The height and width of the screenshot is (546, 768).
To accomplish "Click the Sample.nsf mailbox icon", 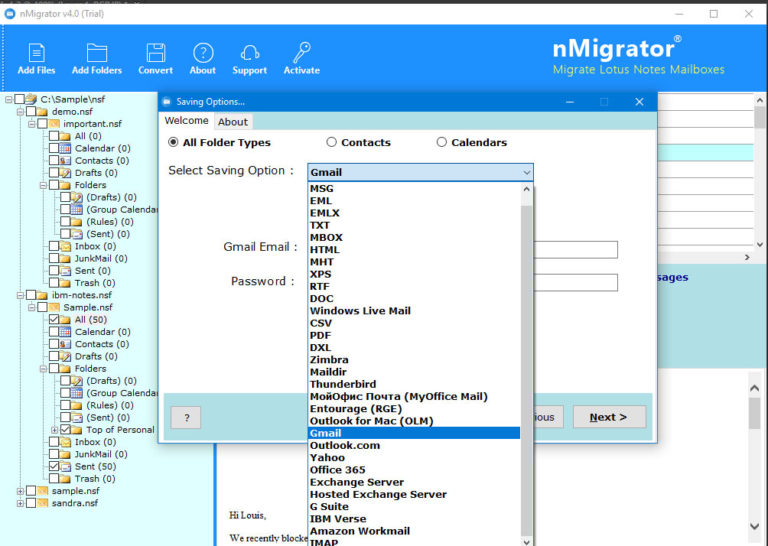I will coord(54,308).
